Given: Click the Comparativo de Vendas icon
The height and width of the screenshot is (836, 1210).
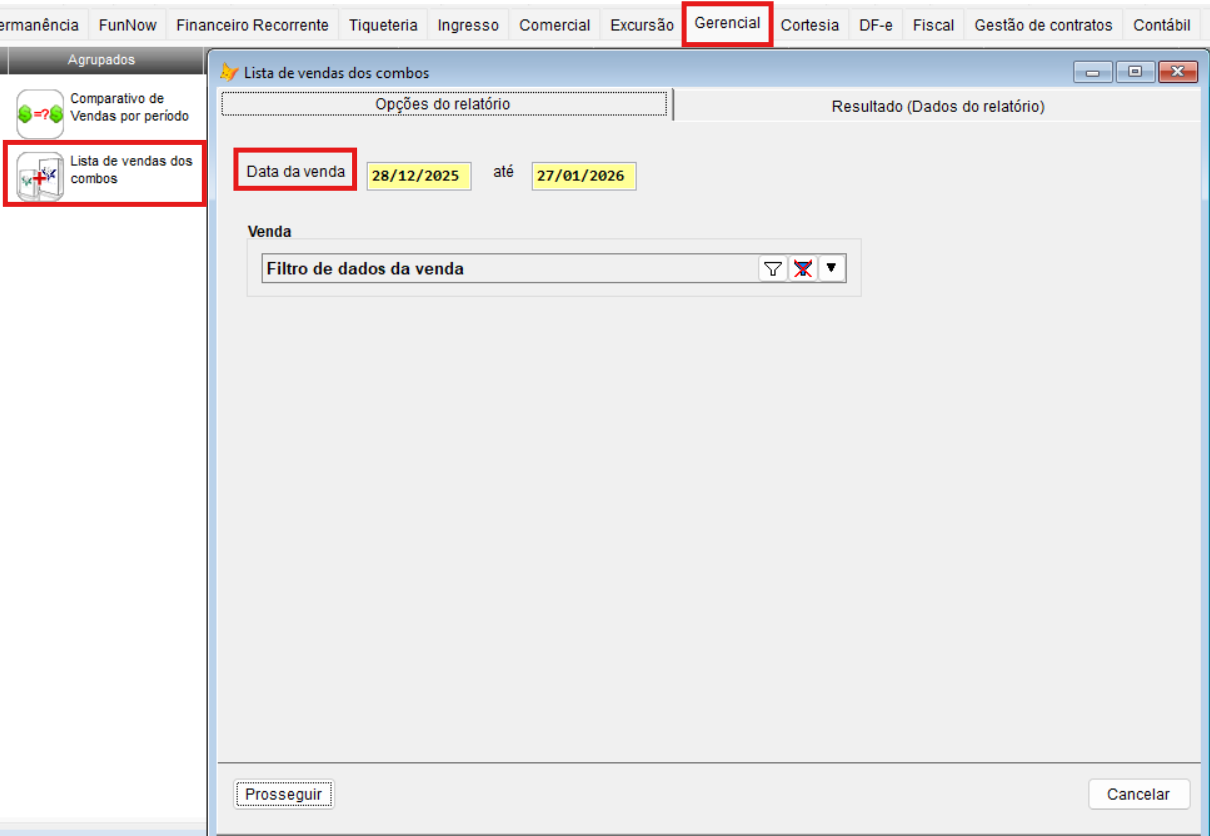Looking at the screenshot, I should (41, 113).
